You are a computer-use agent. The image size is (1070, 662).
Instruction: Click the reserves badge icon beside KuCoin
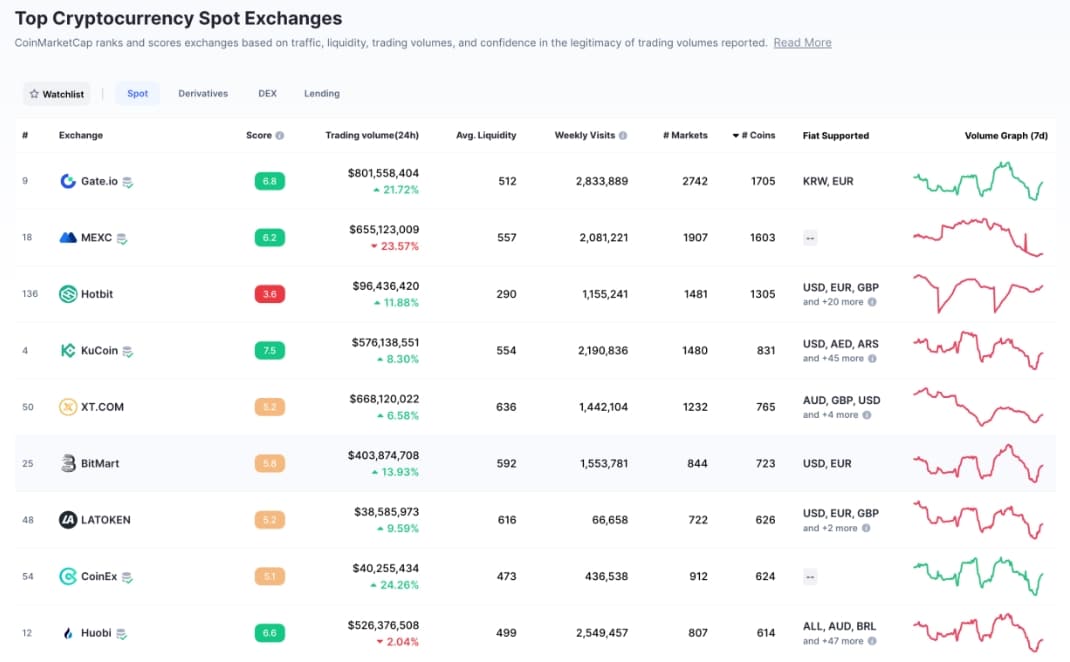pos(128,351)
